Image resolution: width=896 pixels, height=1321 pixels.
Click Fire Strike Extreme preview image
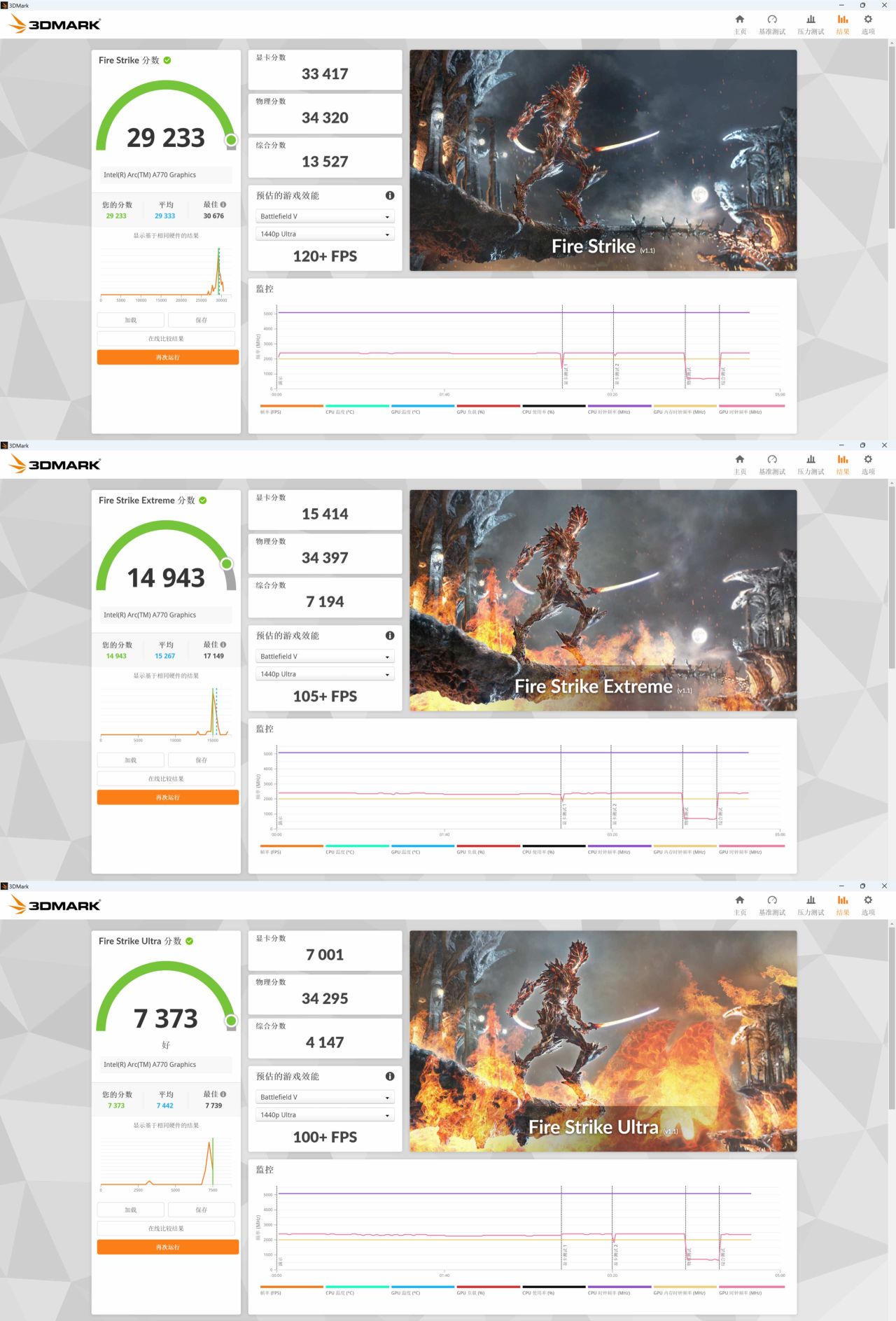pos(603,601)
